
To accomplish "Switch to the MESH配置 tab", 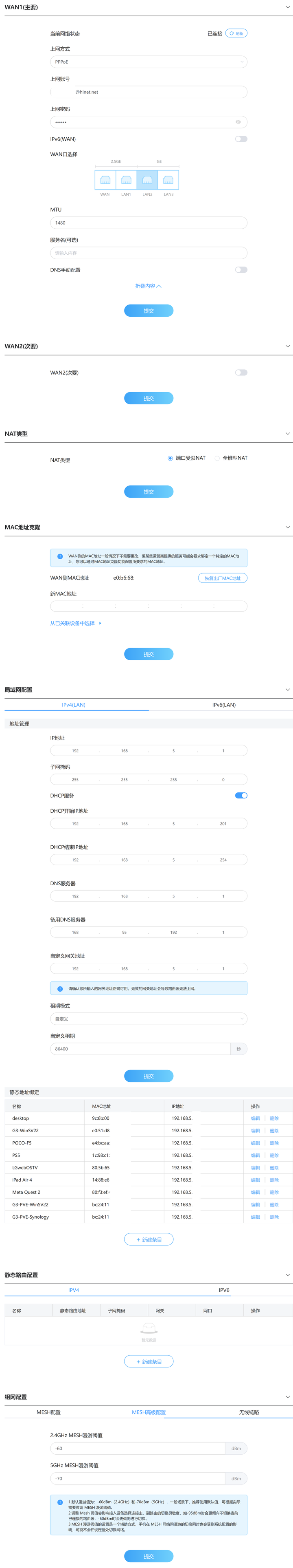I will [49, 1412].
